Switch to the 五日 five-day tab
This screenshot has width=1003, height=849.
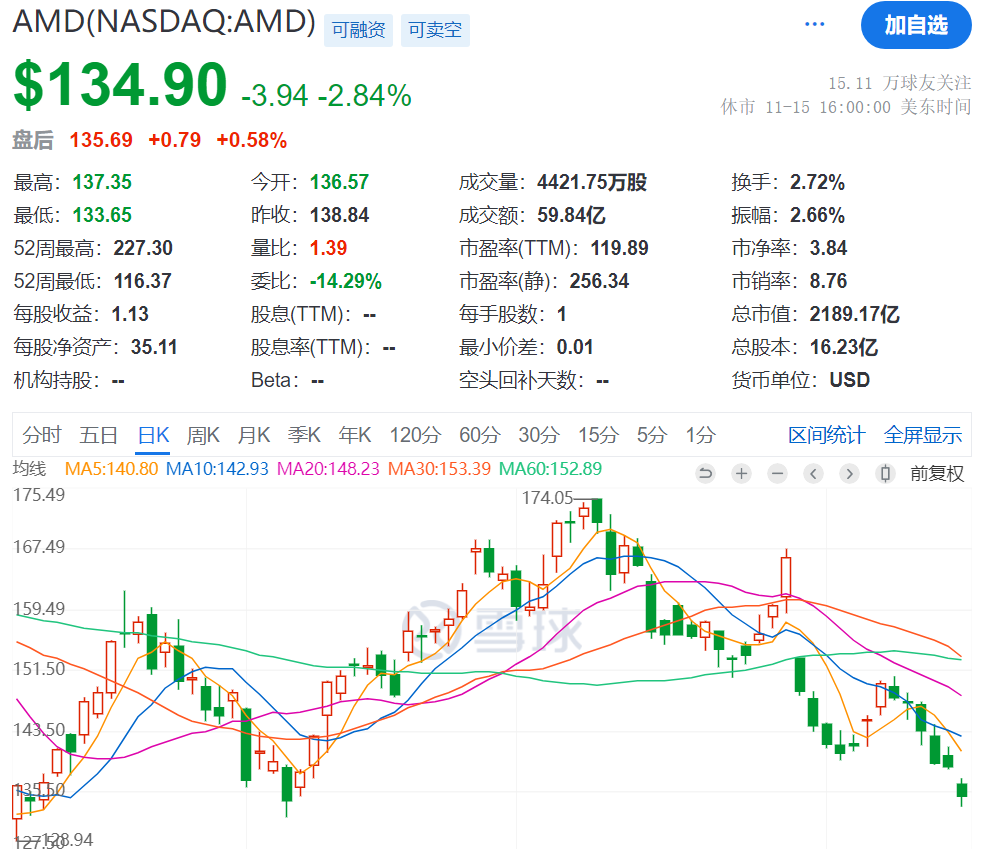pos(99,435)
